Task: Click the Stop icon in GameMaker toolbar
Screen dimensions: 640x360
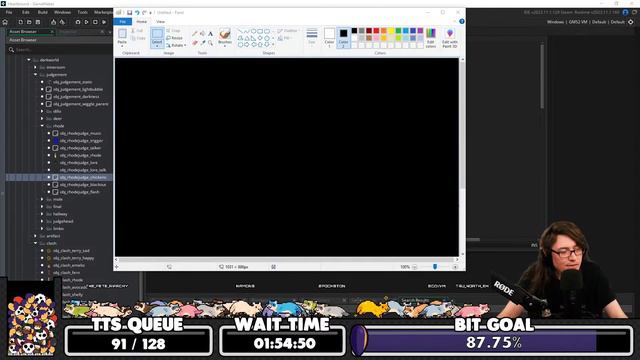Action: (x=95, y=22)
